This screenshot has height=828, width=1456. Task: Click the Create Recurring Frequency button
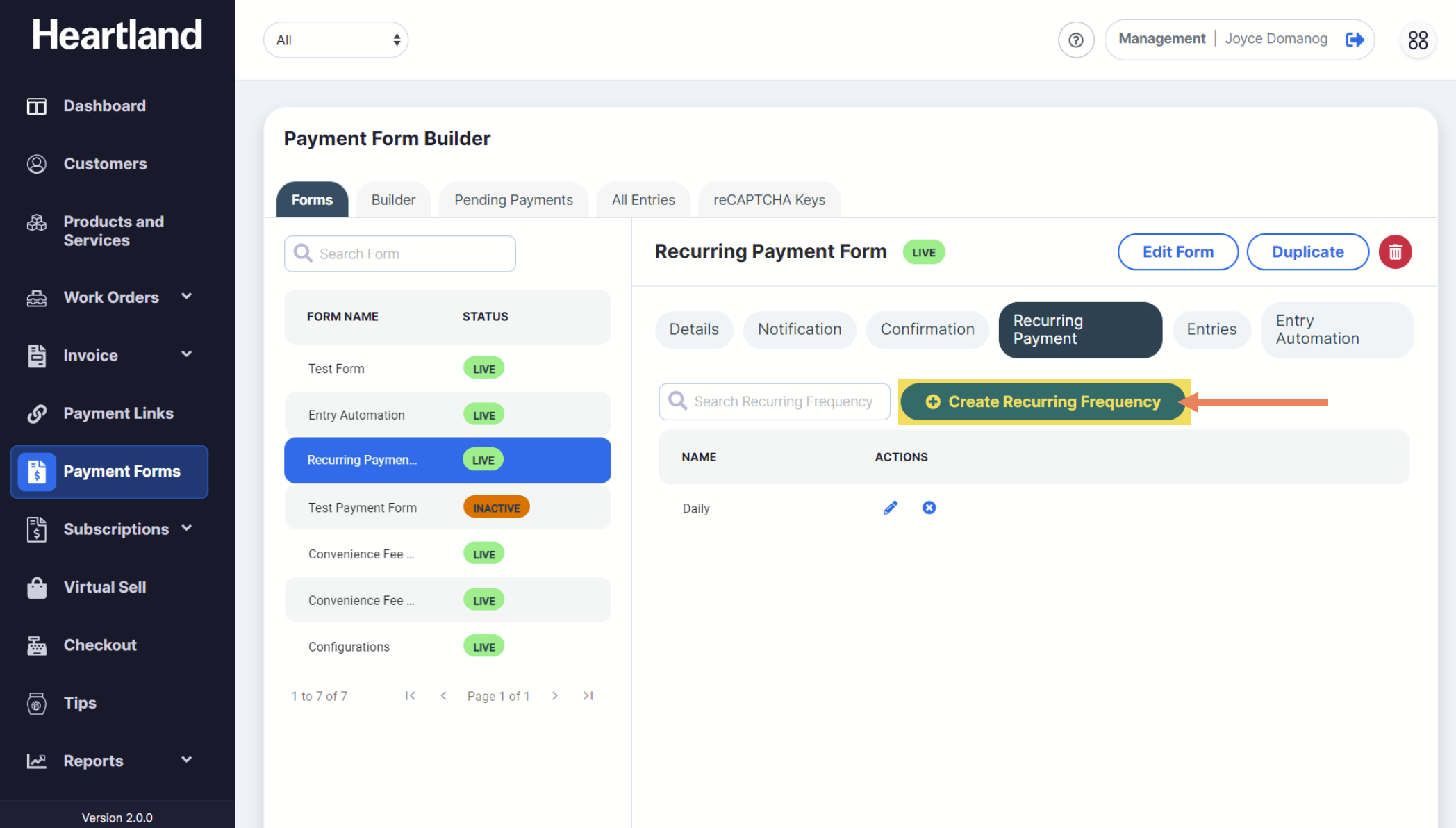[x=1043, y=401]
